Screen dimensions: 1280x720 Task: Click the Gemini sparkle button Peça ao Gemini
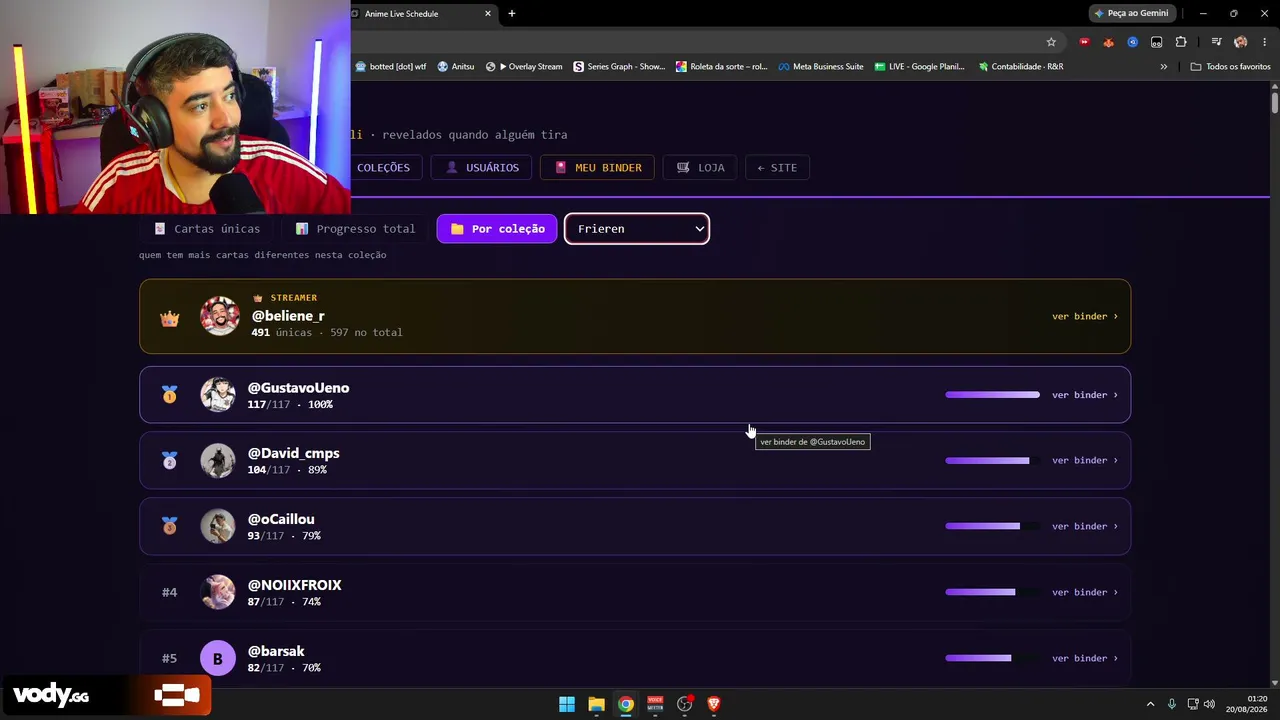tap(1131, 14)
